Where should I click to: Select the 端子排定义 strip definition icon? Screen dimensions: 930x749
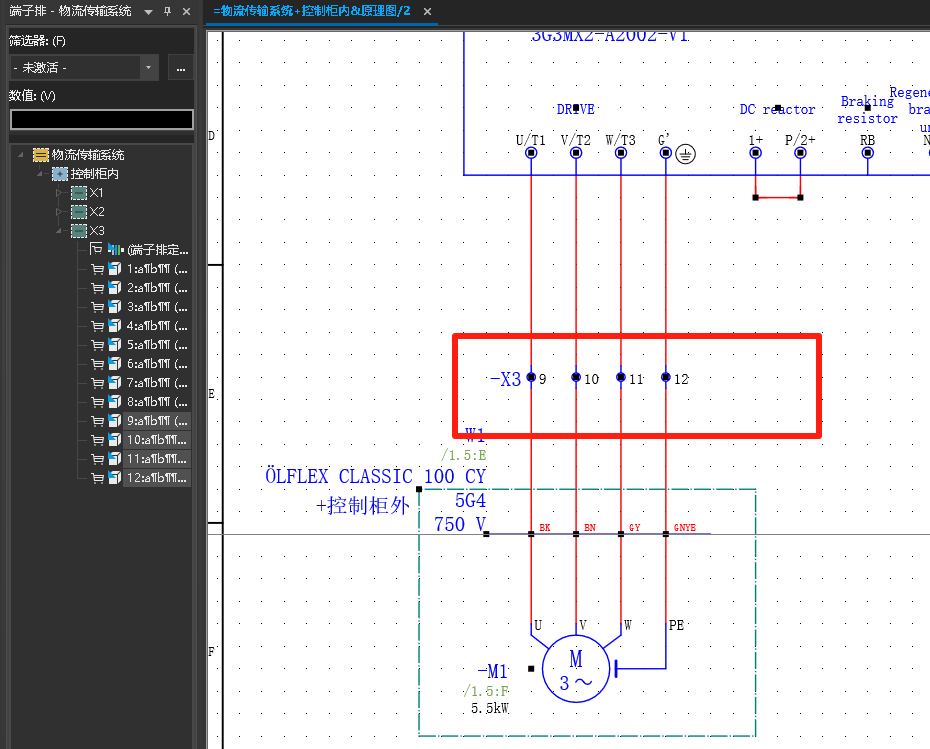click(x=115, y=250)
